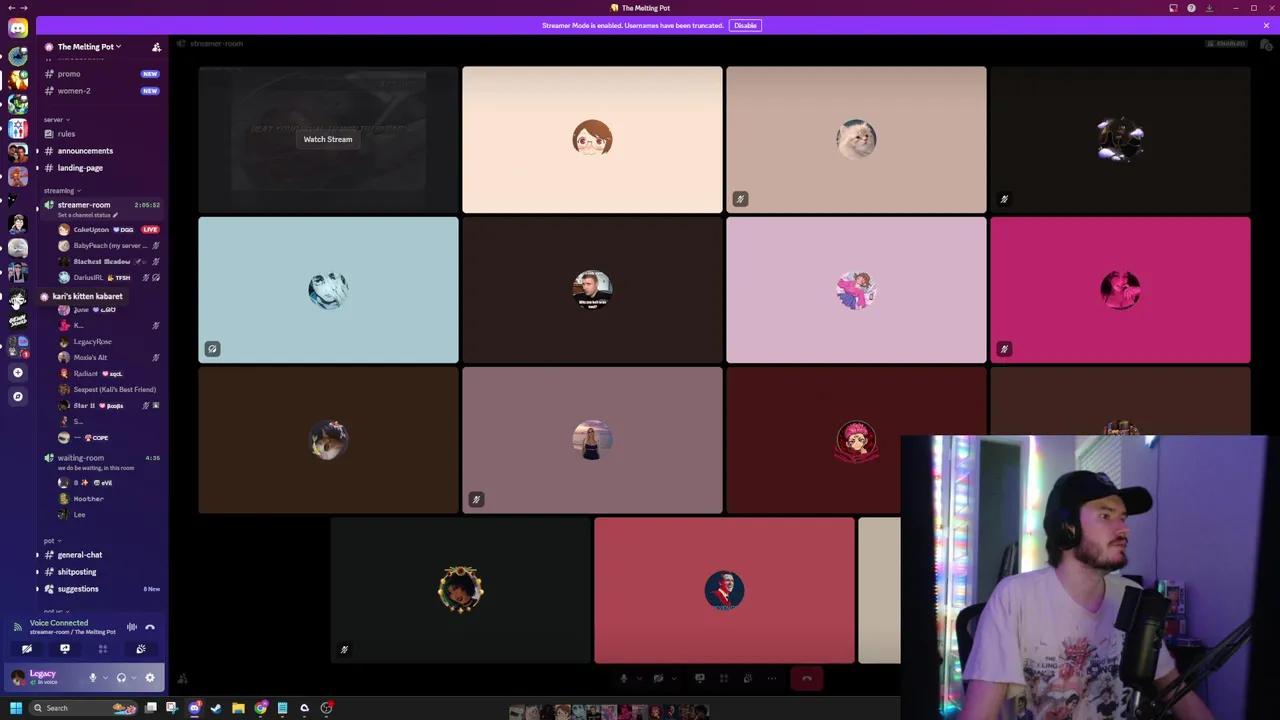Click the Watch Stream button
The width and height of the screenshot is (1280, 720).
328,139
